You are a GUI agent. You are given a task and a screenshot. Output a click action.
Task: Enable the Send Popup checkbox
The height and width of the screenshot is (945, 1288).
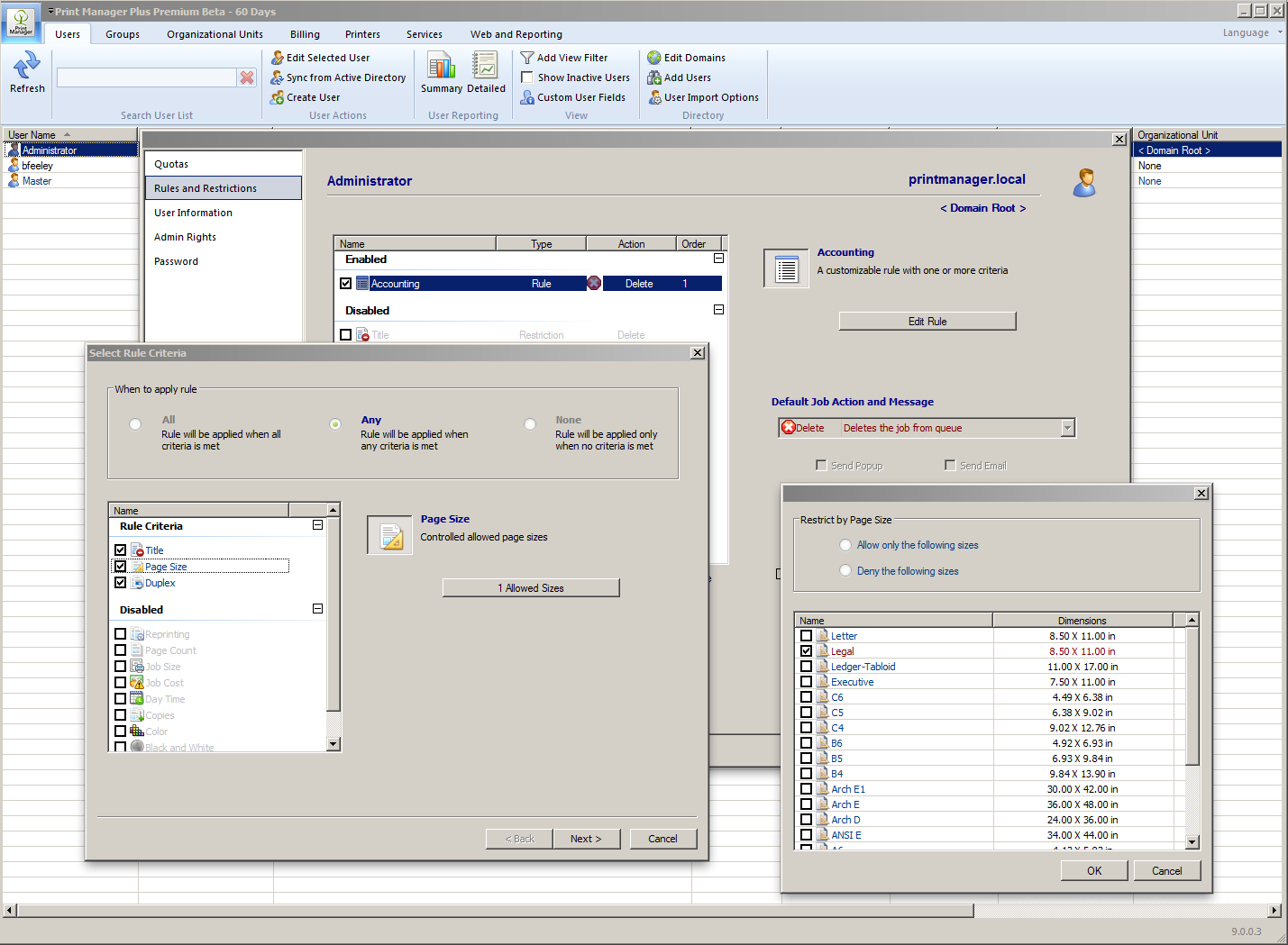(821, 465)
